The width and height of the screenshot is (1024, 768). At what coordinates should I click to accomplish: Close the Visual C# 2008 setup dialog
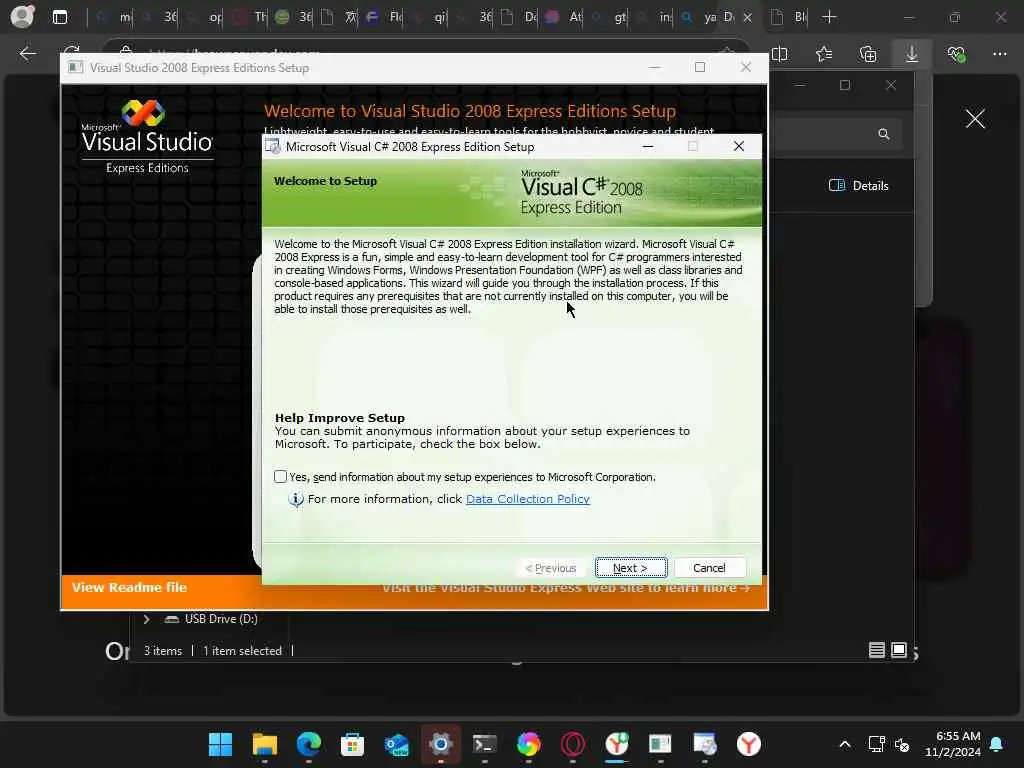pyautogui.click(x=739, y=146)
